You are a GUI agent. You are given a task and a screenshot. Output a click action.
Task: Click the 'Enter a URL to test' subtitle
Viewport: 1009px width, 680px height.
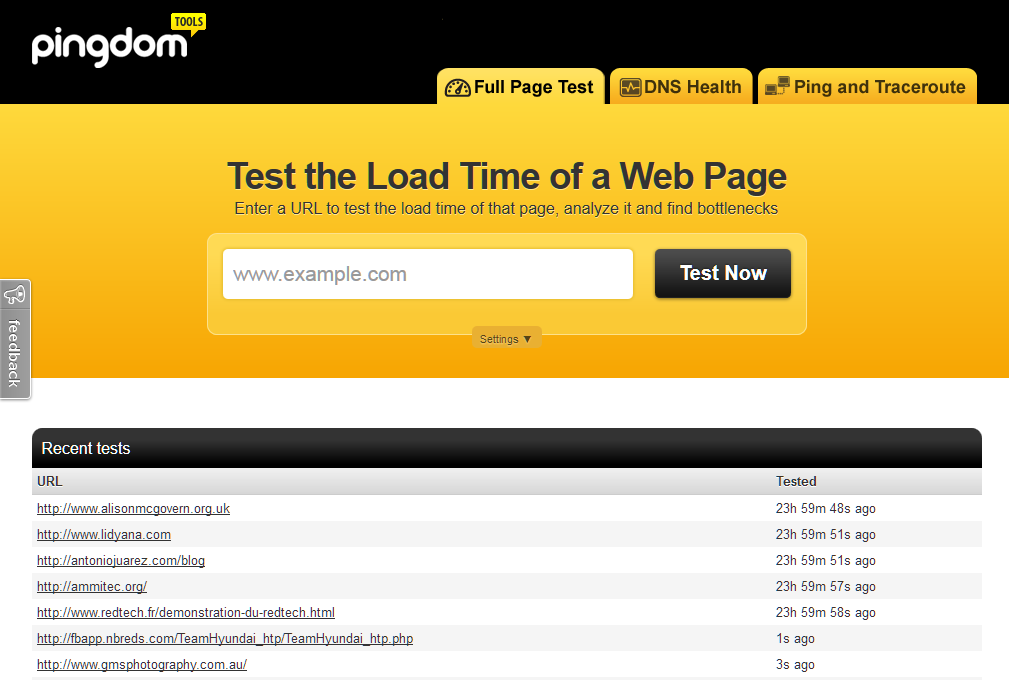(506, 208)
